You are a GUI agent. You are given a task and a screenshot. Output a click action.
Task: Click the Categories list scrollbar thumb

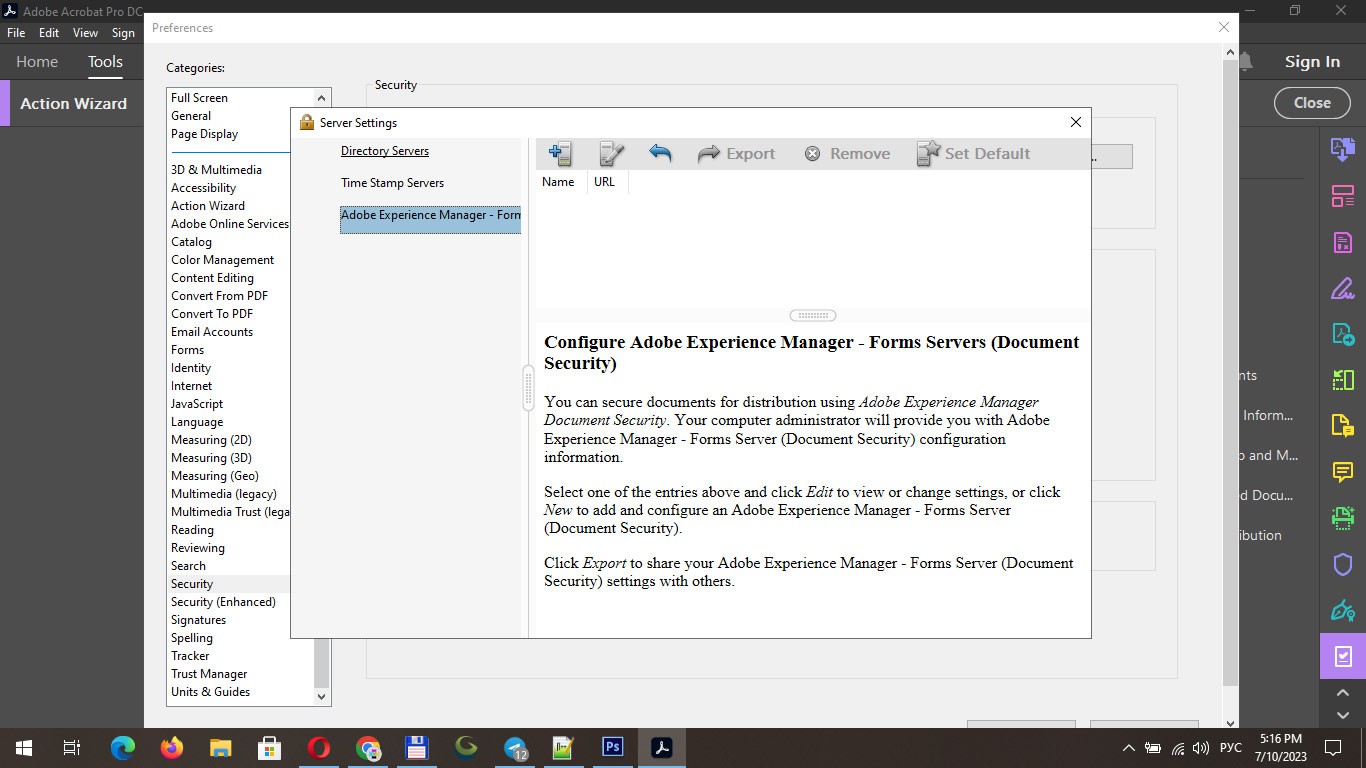322,663
